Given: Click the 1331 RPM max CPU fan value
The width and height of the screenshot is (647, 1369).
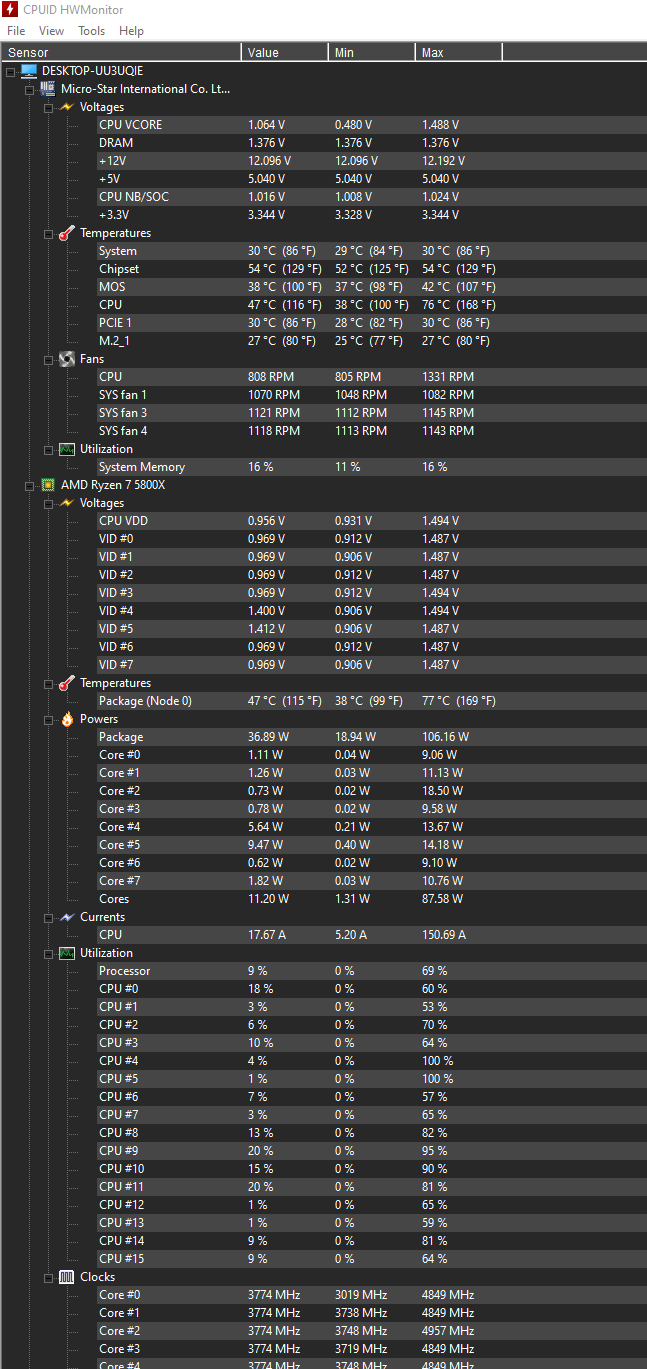Looking at the screenshot, I should coord(448,377).
